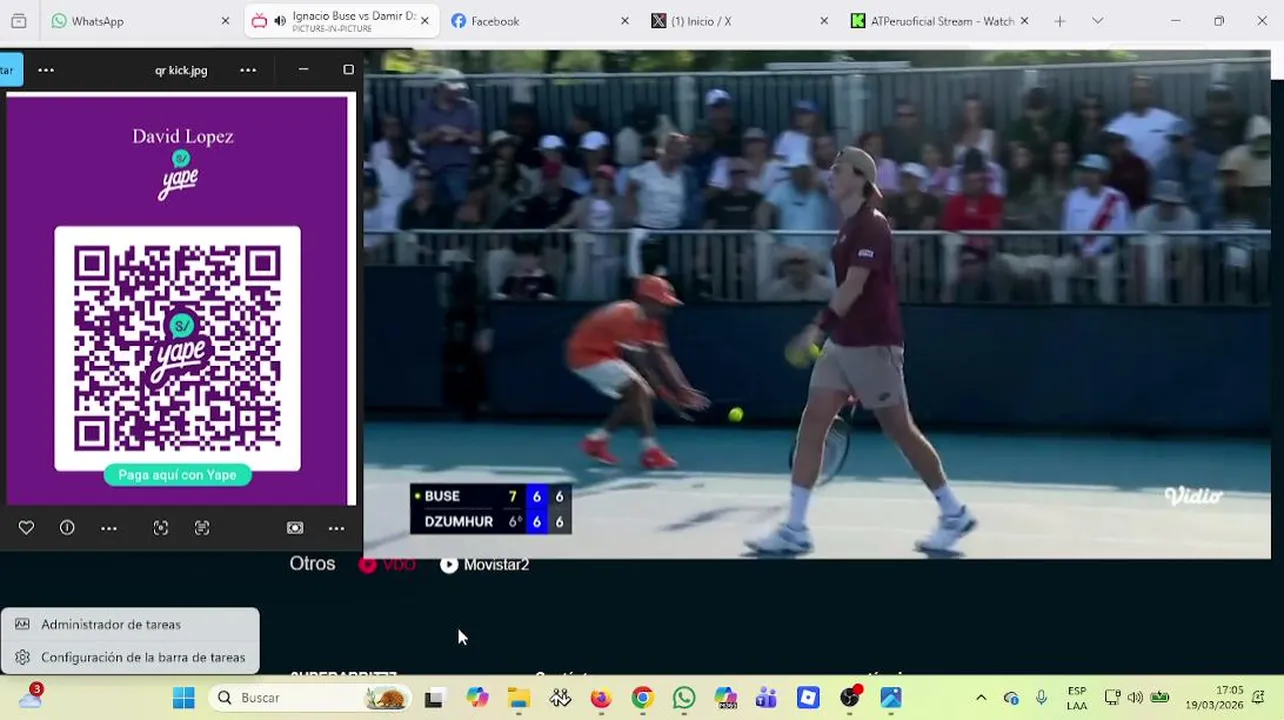Open Google Chrome from the taskbar
Screen dimensions: 1284x720
[642, 698]
